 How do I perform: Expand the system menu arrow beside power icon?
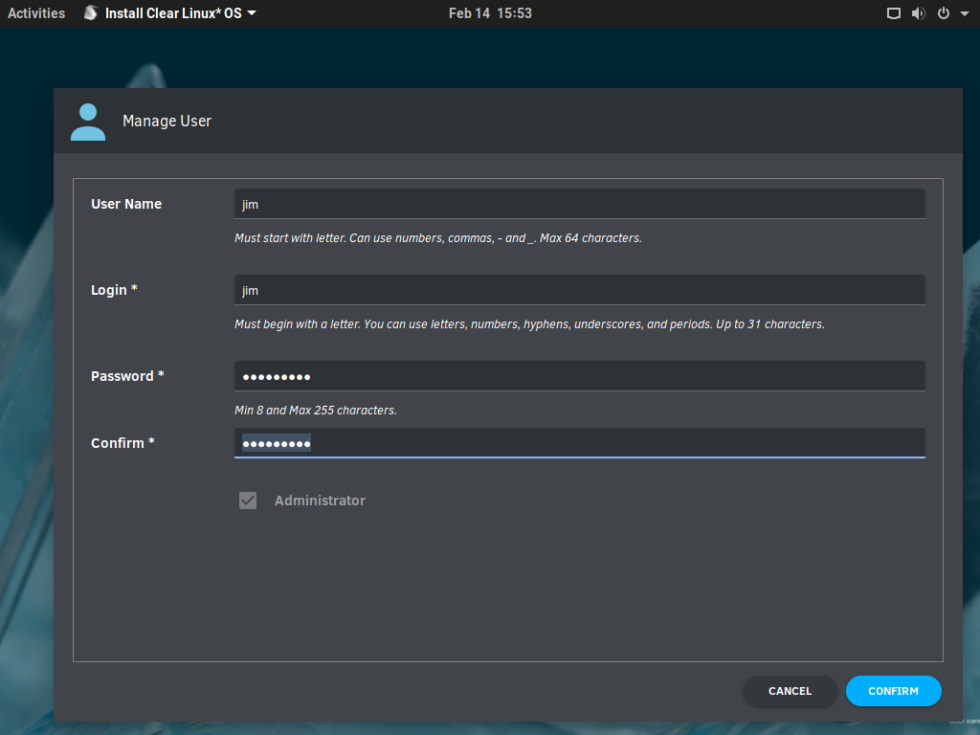tap(963, 14)
